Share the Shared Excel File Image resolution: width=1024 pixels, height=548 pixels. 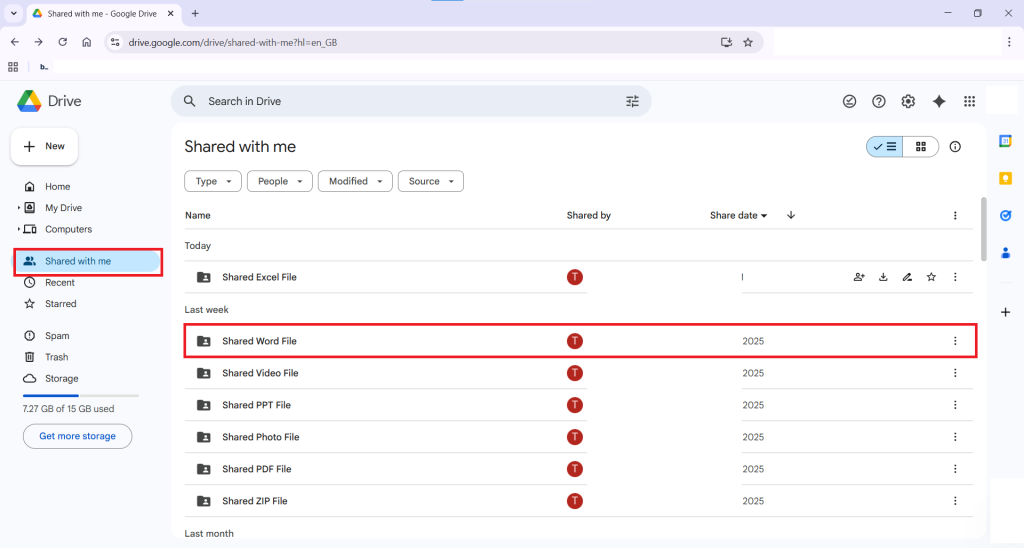point(859,277)
